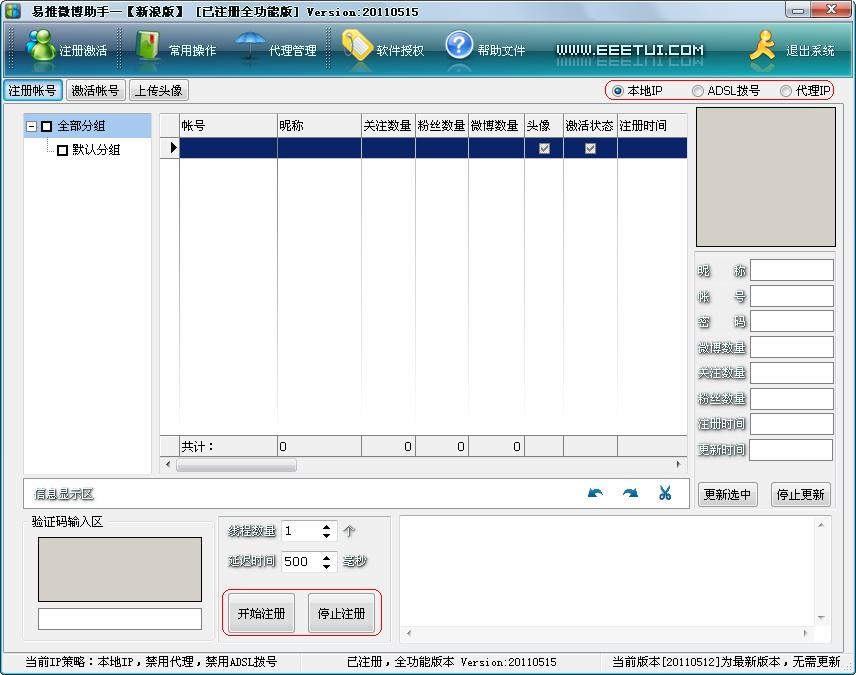The image size is (856, 675).
Task: Check the 默认分组 checkbox
Action: click(x=62, y=150)
